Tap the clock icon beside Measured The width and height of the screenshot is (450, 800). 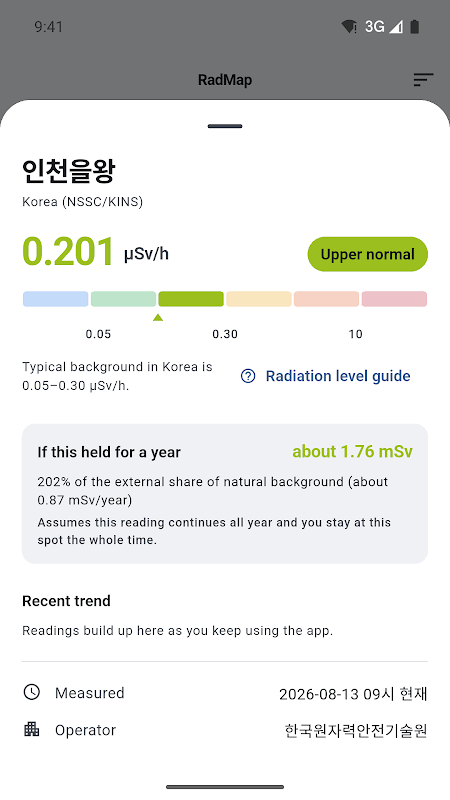coord(32,692)
